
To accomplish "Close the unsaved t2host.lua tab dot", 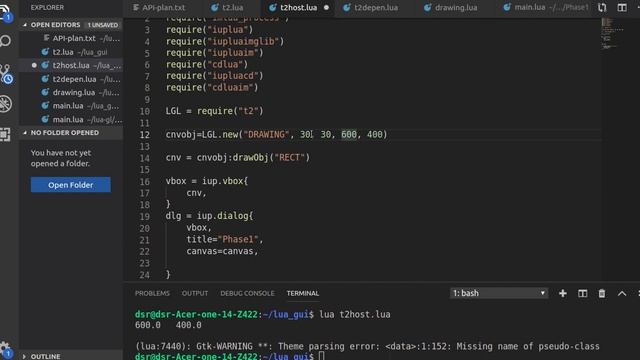I will point(326,7).
